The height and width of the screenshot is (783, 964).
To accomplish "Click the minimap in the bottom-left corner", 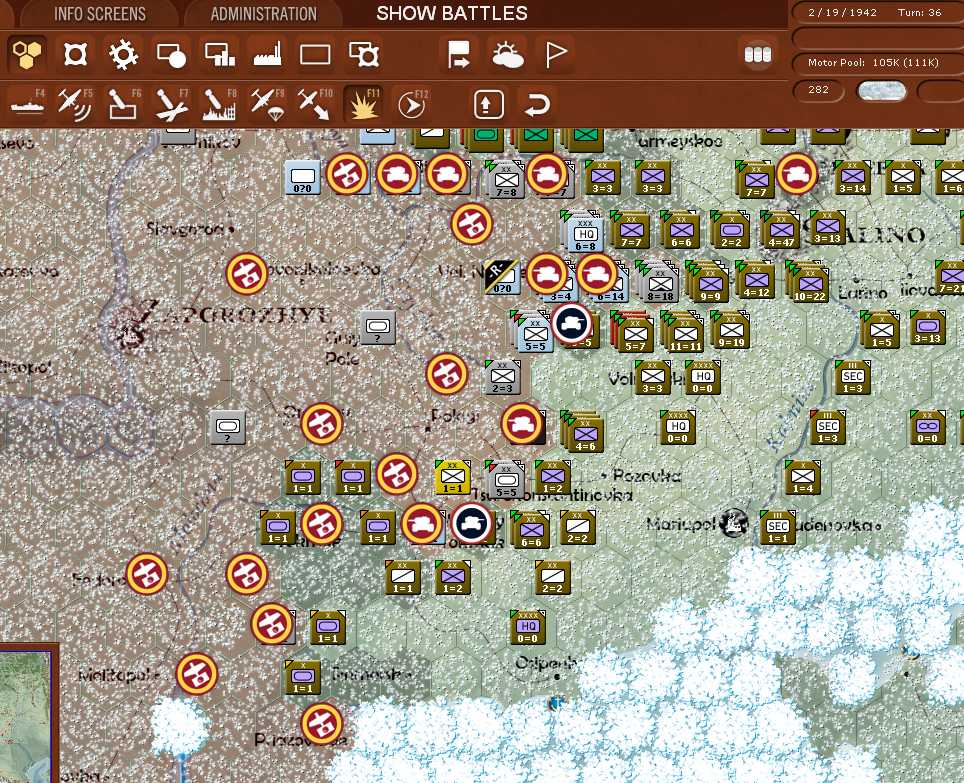I will (x=26, y=716).
